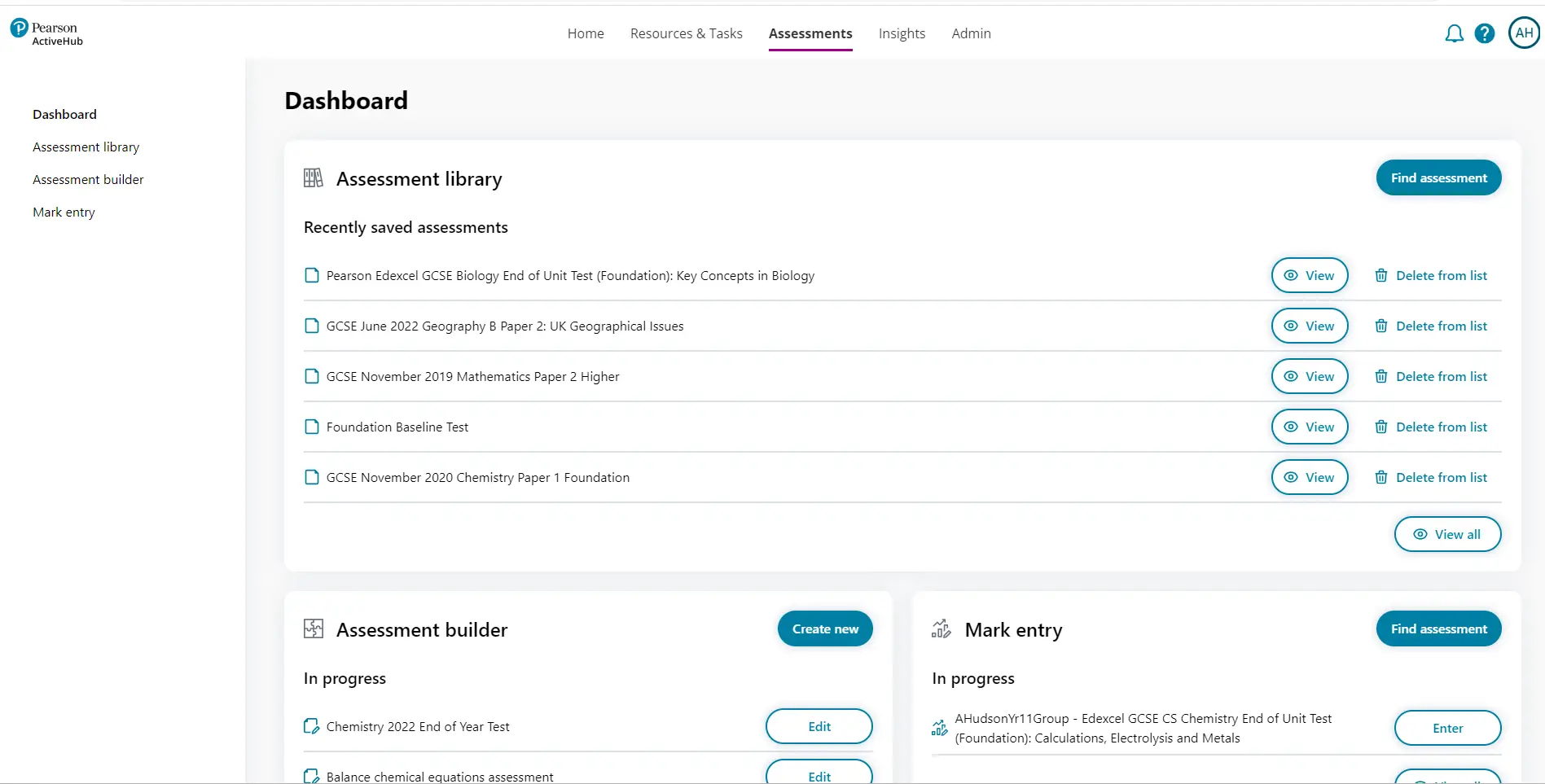Select the Assessments tab
The width and height of the screenshot is (1545, 784).
pos(810,33)
